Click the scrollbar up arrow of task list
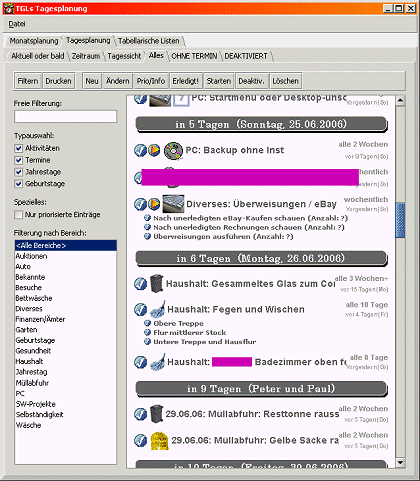420x481 pixels. point(400,100)
